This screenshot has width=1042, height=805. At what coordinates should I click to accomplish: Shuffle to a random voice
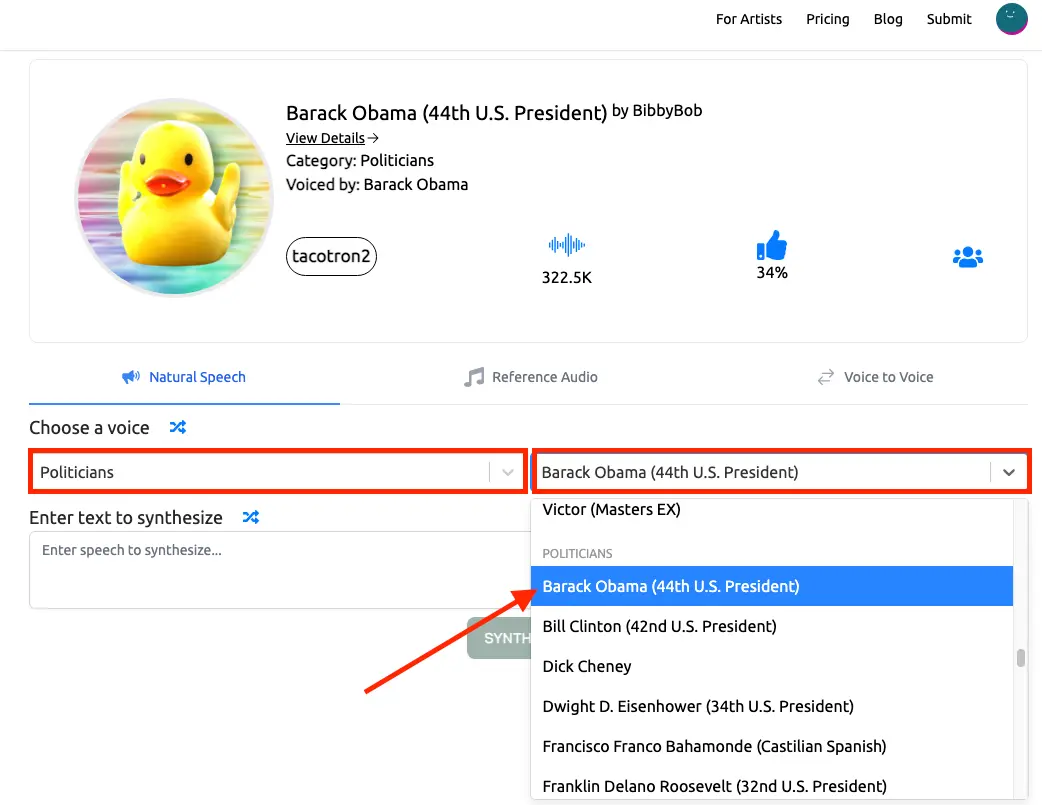point(177,427)
